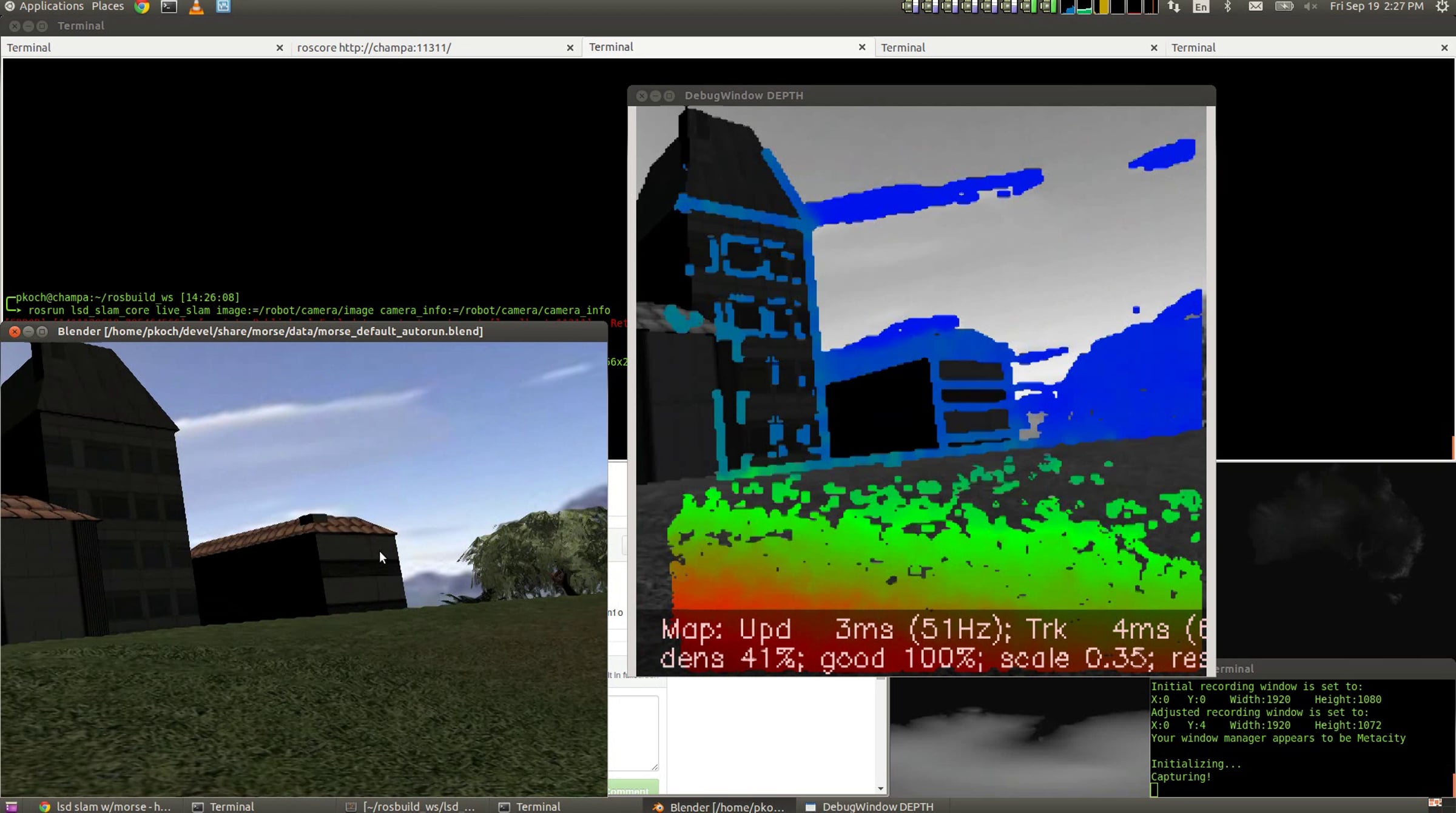Open the En keyboard layout menu

pyautogui.click(x=1201, y=7)
